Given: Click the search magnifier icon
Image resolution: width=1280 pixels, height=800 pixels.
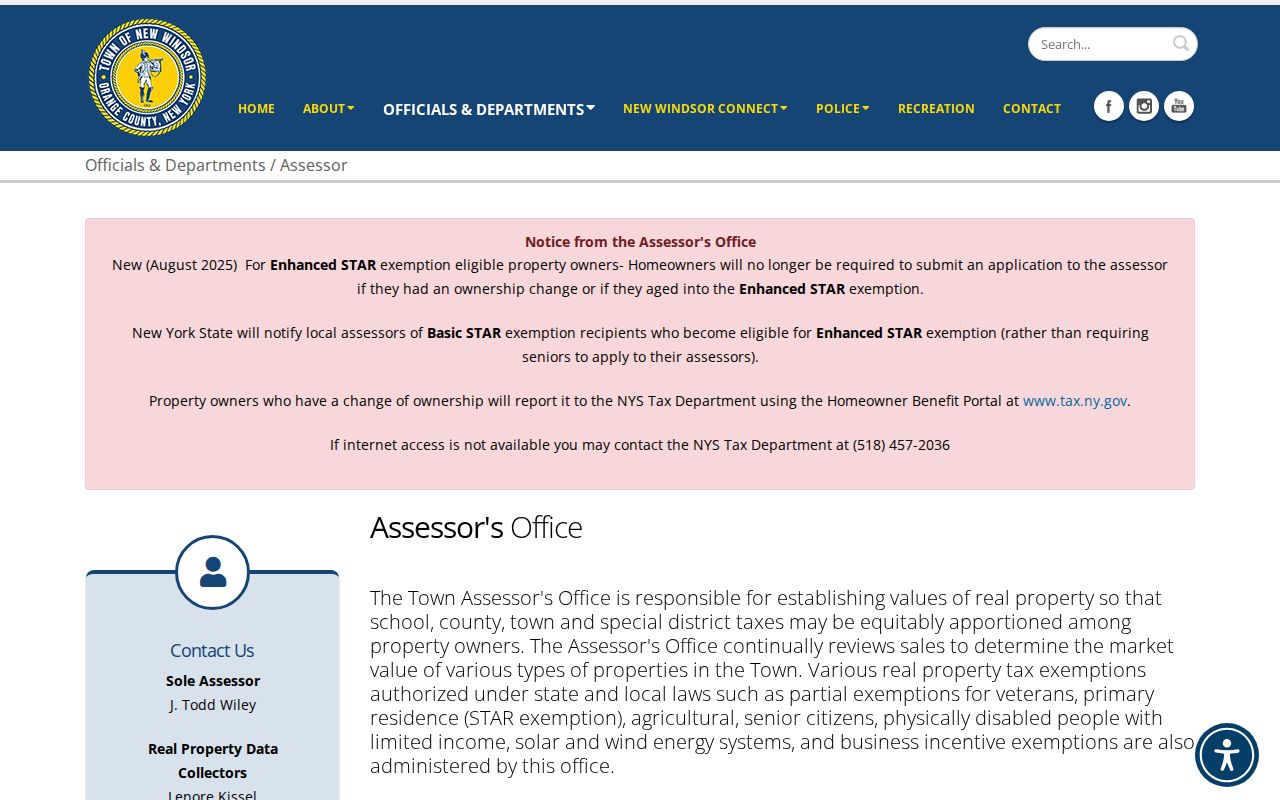Looking at the screenshot, I should pos(1181,43).
